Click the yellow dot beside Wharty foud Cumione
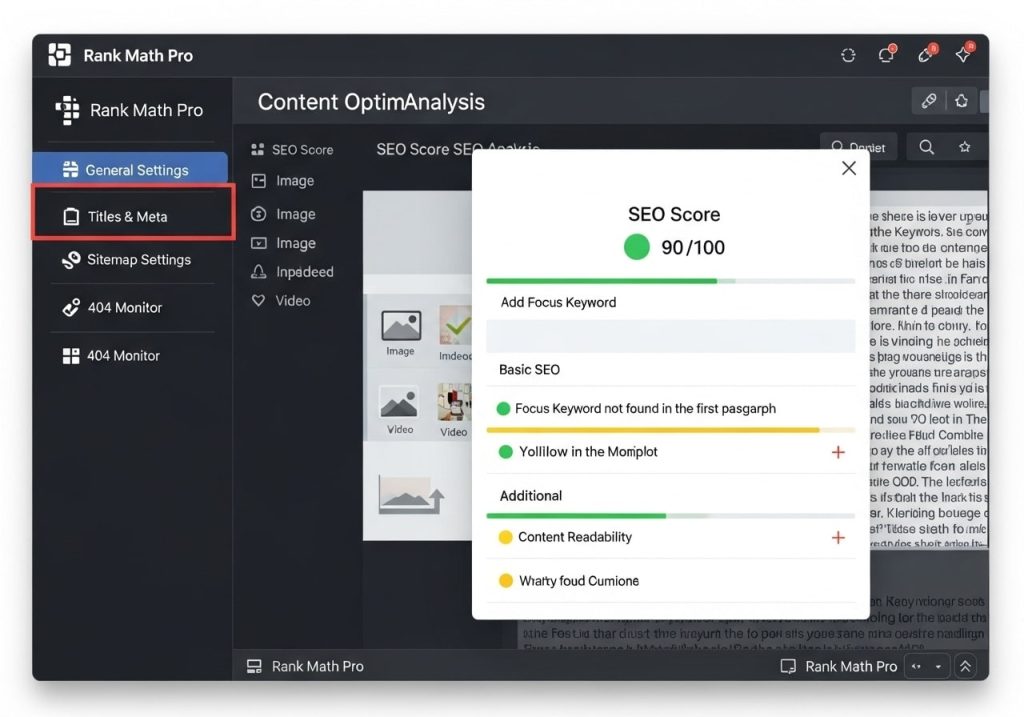 (x=505, y=581)
